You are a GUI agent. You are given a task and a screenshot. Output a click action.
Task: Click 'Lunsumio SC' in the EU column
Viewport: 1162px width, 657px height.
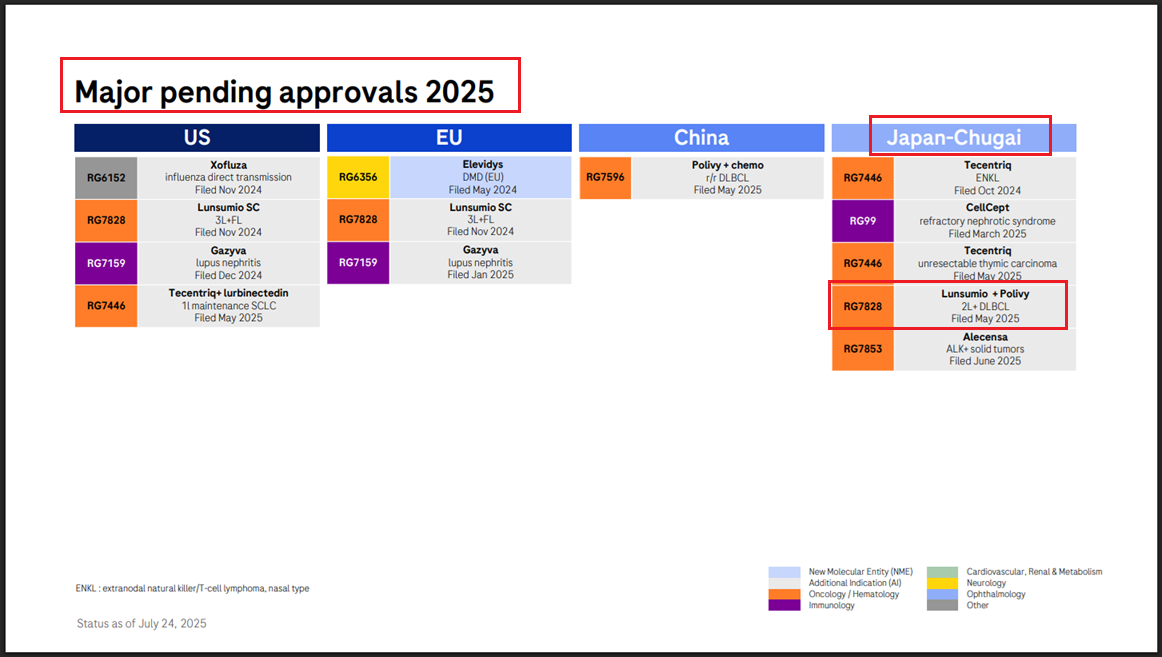(x=480, y=207)
